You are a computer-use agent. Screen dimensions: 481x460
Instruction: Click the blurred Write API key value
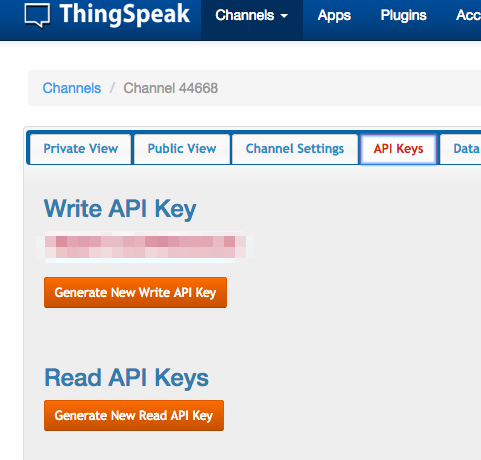(145, 247)
